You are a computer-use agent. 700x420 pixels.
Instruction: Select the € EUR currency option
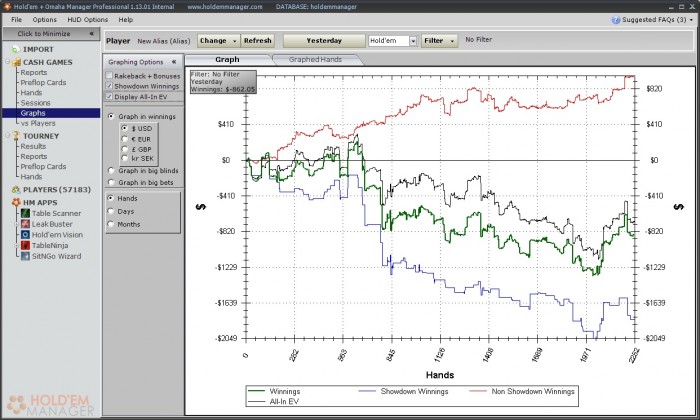(125, 139)
